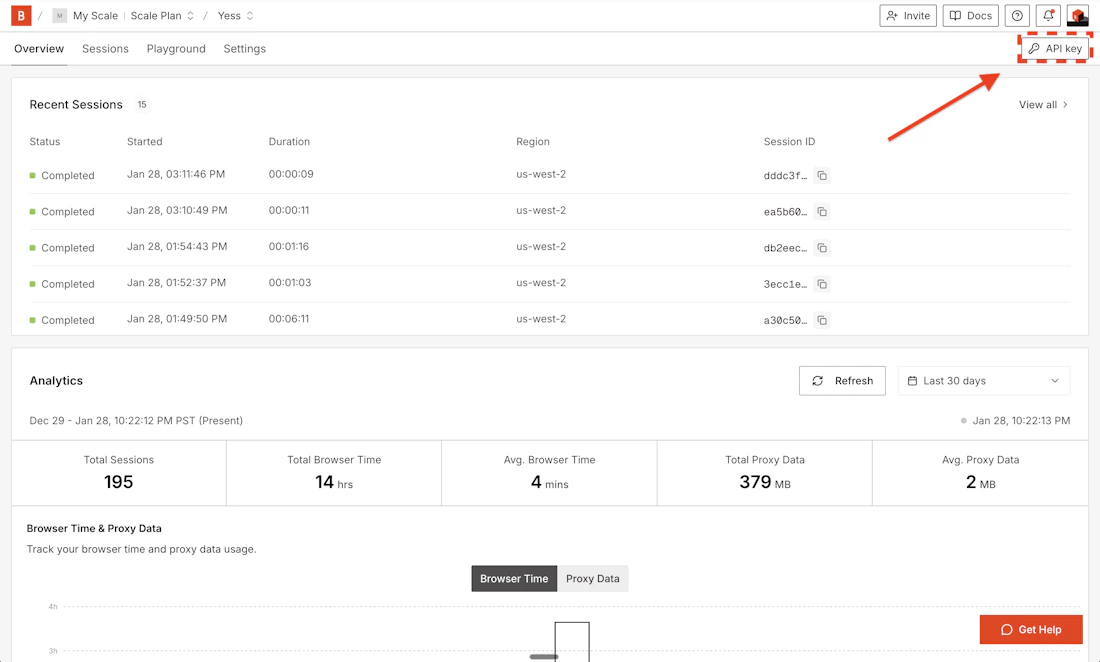
Task: Switch to the Sessions tab
Action: pos(105,48)
